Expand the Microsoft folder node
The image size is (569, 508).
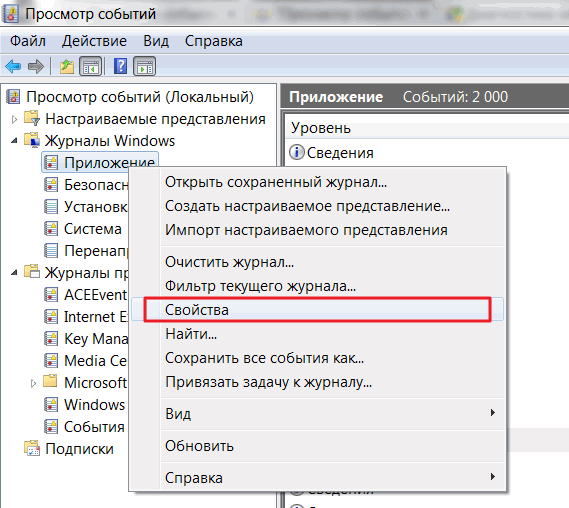33,383
